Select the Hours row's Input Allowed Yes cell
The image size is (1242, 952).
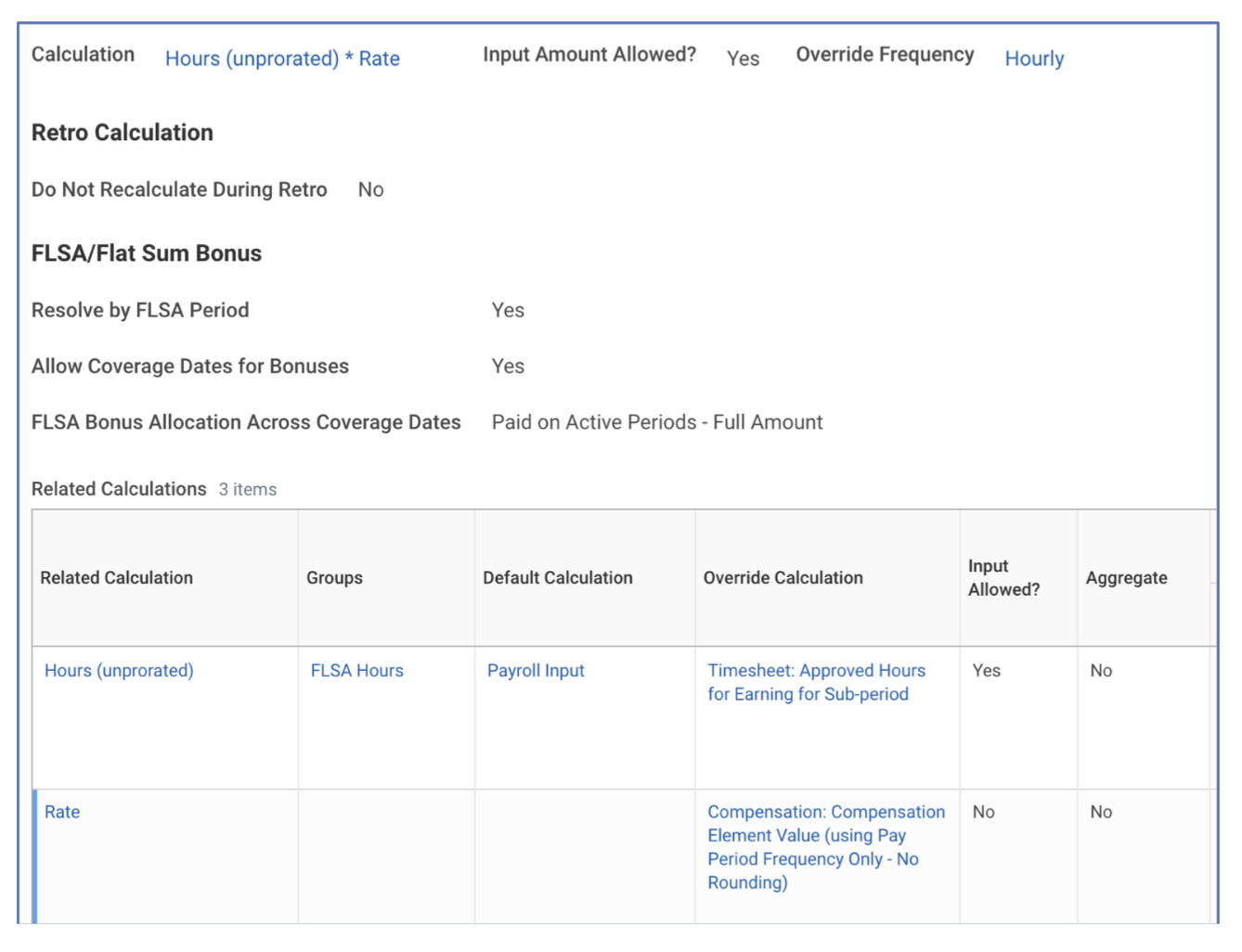click(x=987, y=670)
